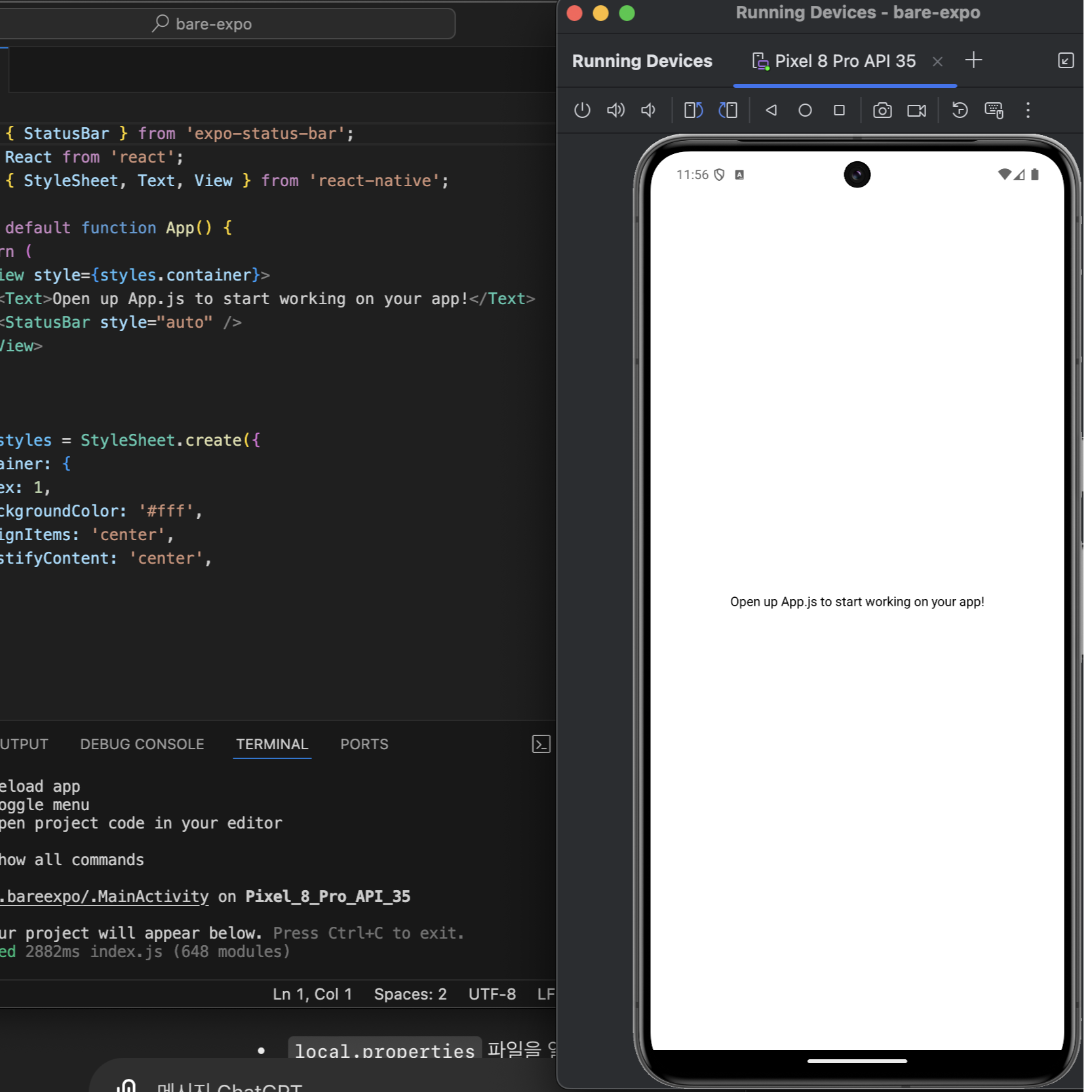Switch to the OUTPUT tab
This screenshot has height=1092, width=1092.
(24, 744)
